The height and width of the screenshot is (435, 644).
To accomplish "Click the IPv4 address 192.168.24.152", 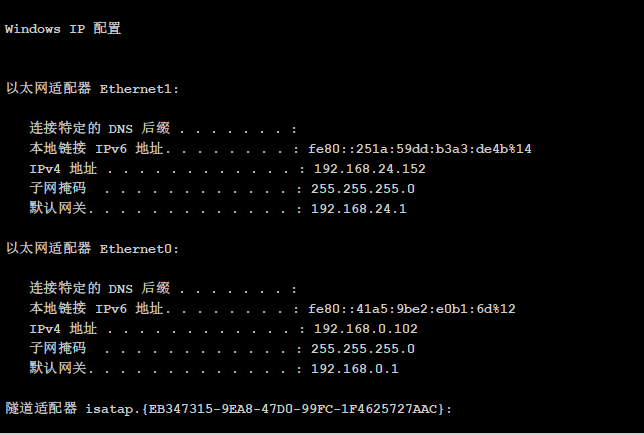I will [x=370, y=168].
